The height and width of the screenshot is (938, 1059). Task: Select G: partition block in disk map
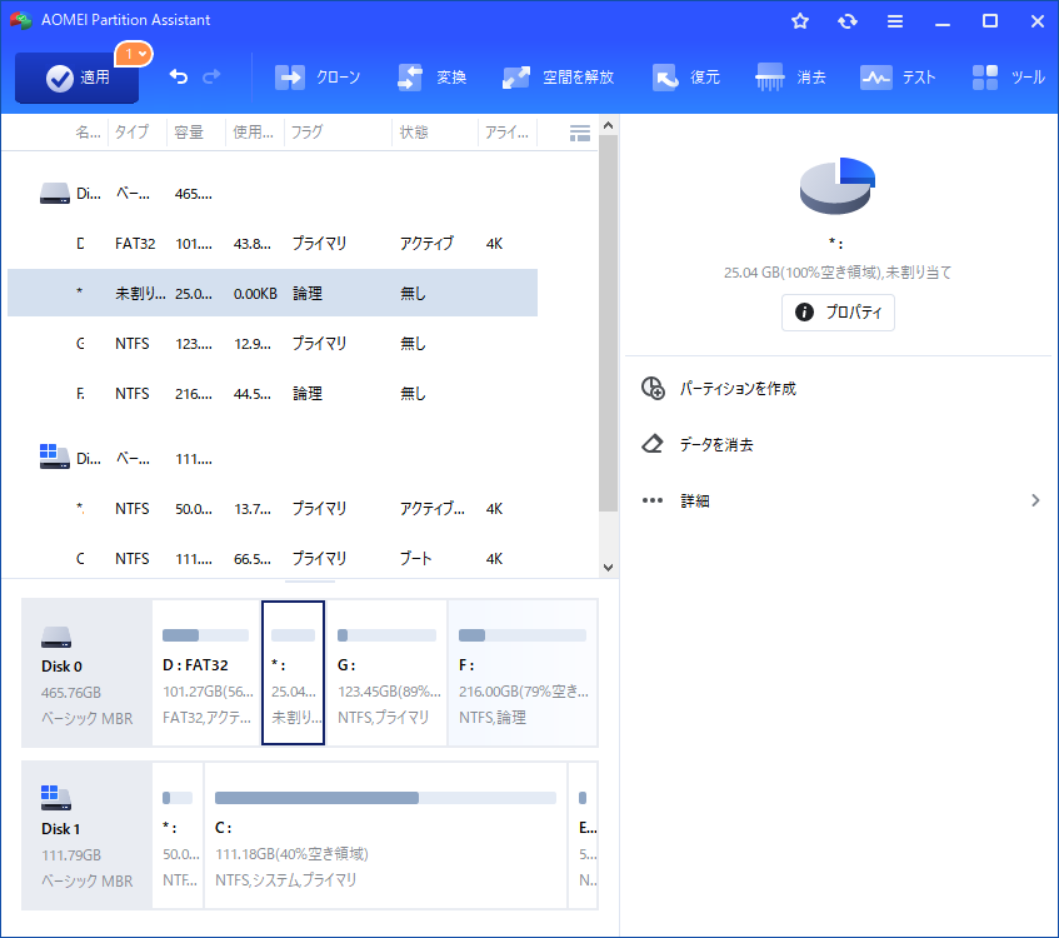coord(386,673)
